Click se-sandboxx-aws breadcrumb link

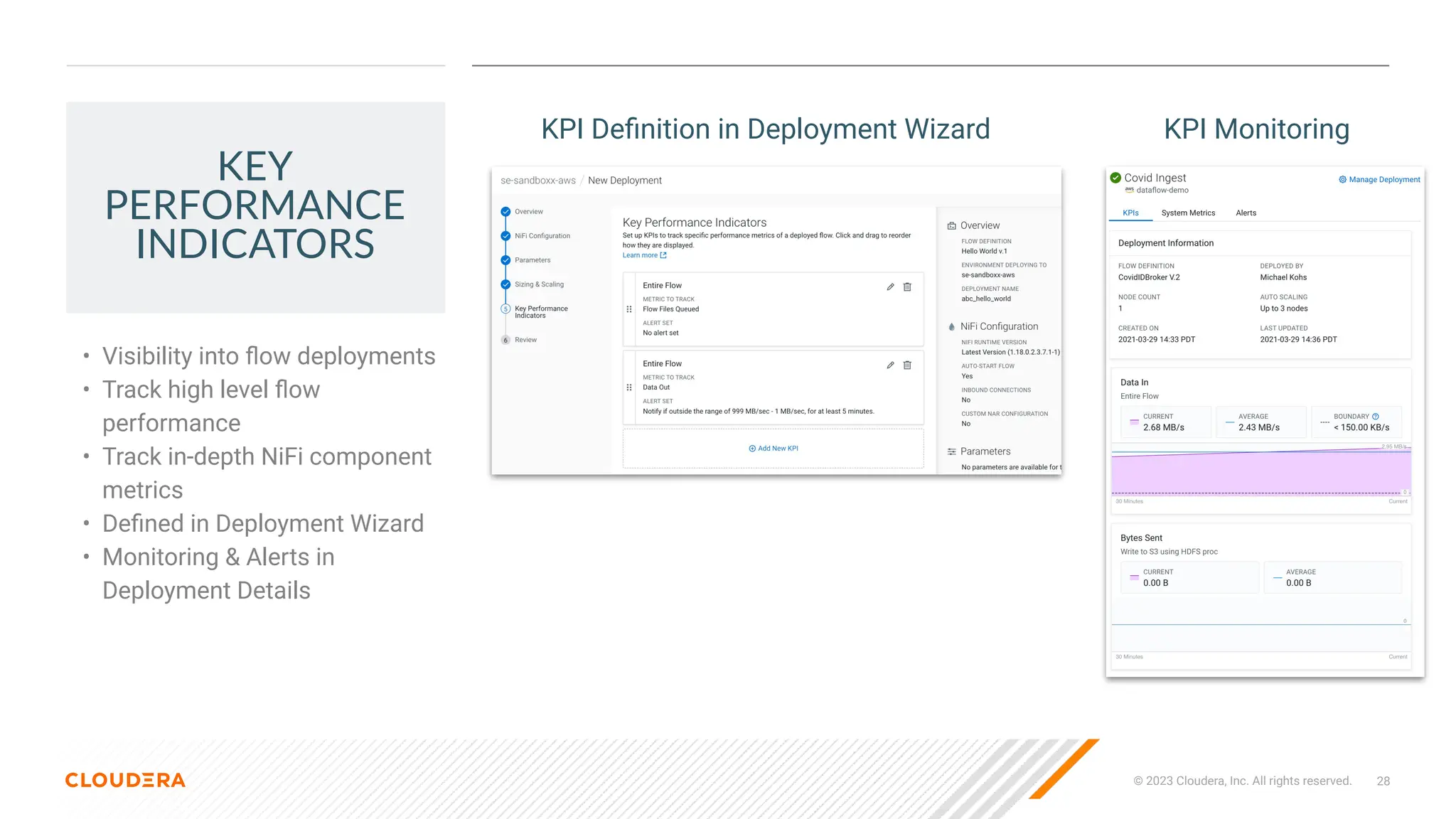538,181
